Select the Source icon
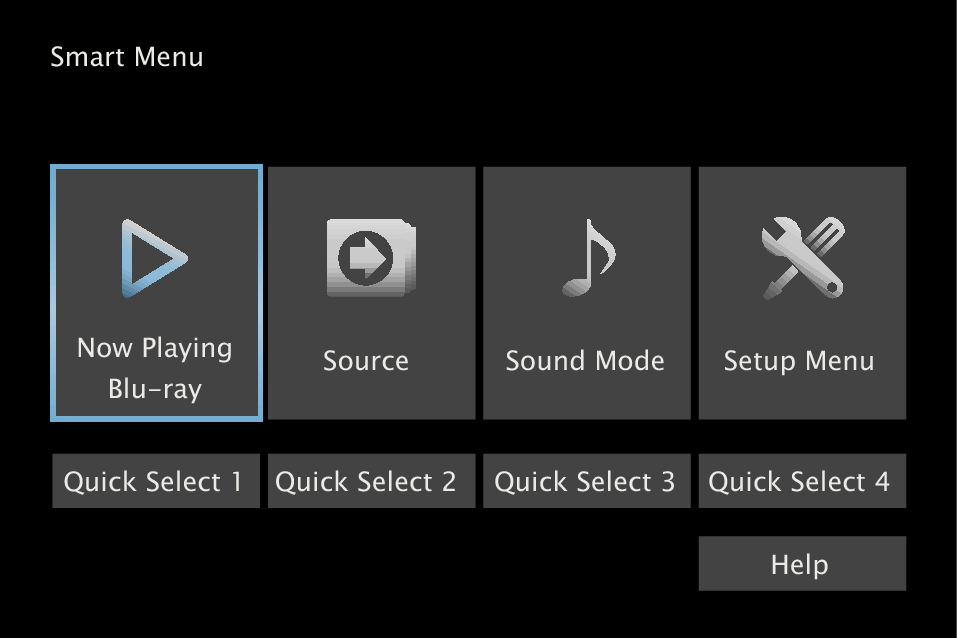This screenshot has width=957, height=638. click(x=371, y=292)
